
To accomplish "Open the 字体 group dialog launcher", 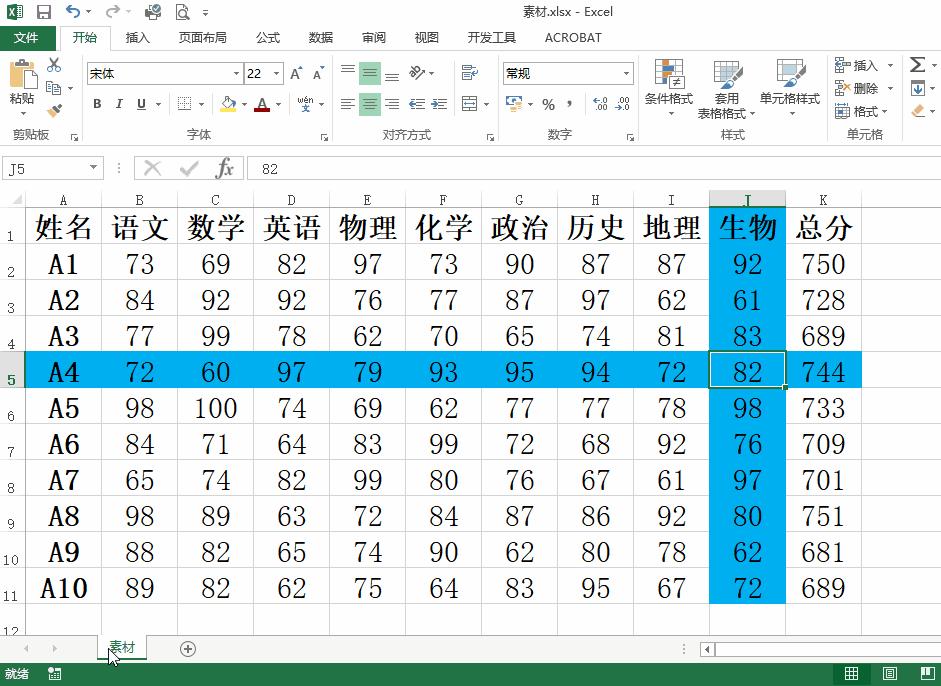I will [324, 137].
